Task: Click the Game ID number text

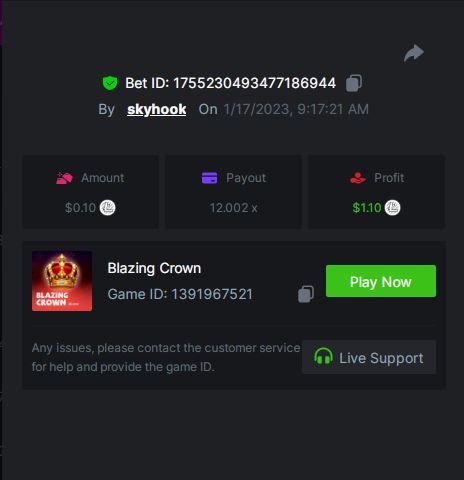Action: coord(212,294)
